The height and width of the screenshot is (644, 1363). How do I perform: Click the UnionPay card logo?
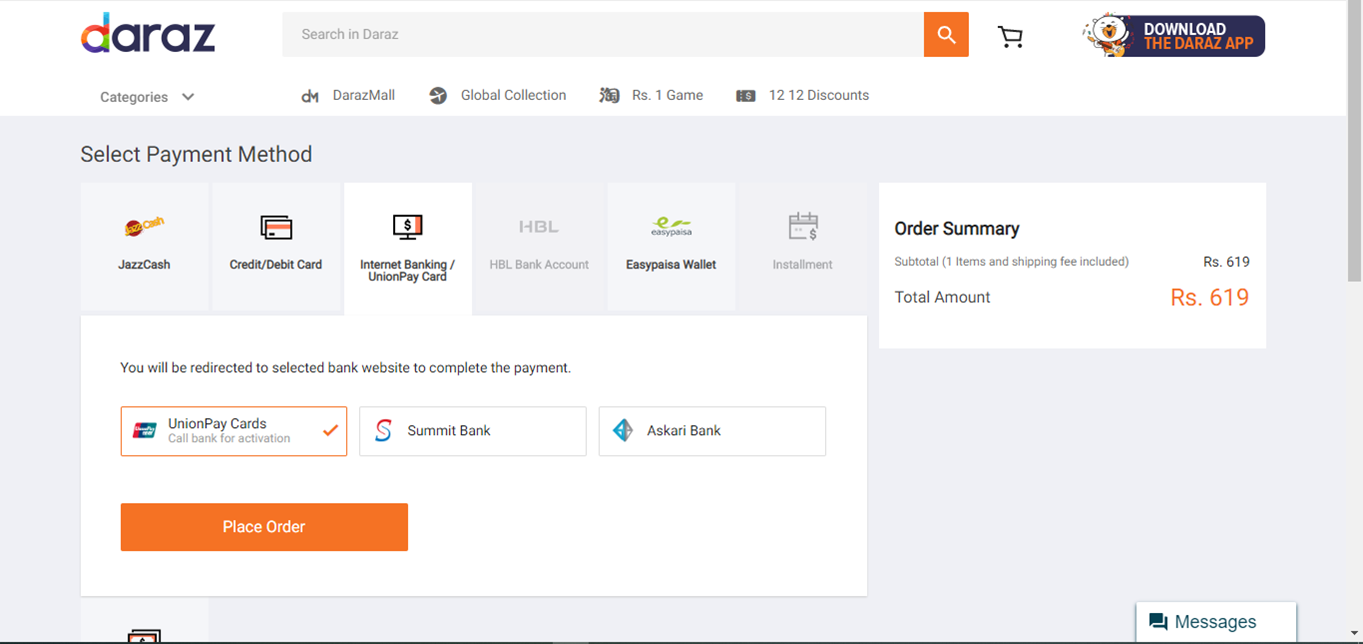point(145,431)
